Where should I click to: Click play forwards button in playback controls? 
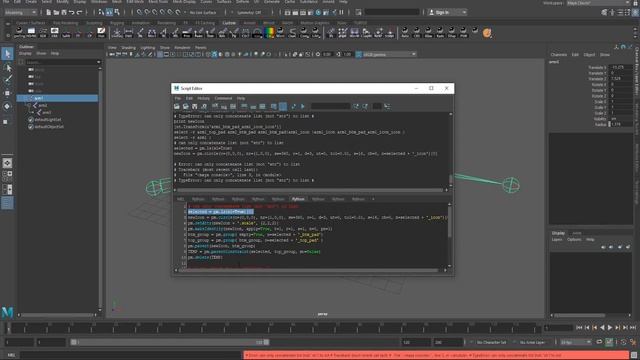(610, 327)
